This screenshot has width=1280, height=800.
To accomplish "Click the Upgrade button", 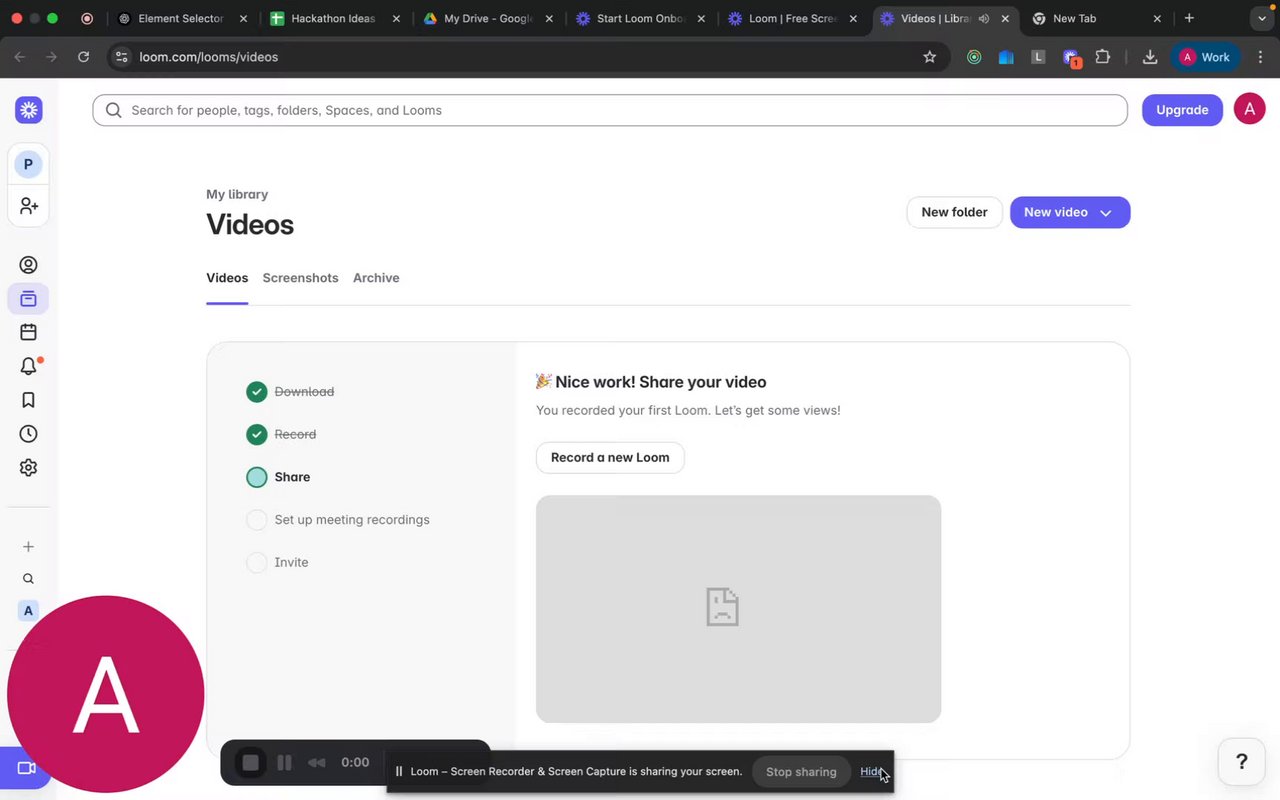I will tap(1182, 110).
